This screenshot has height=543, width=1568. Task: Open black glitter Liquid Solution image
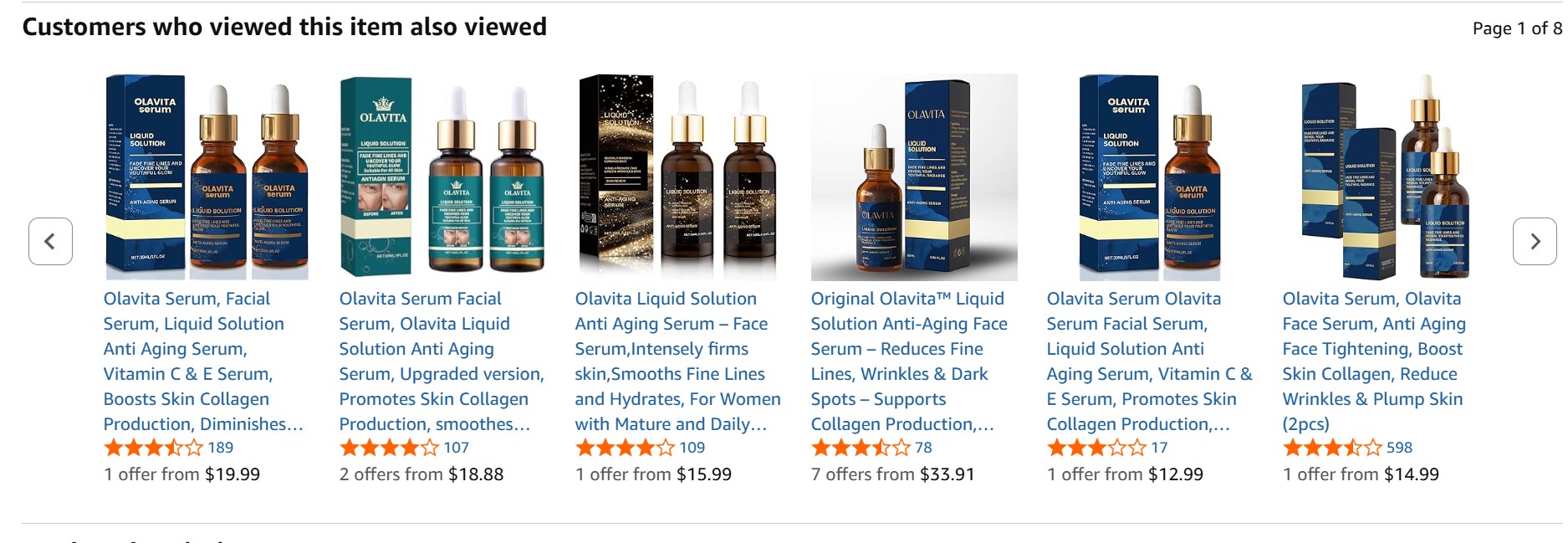pos(678,177)
